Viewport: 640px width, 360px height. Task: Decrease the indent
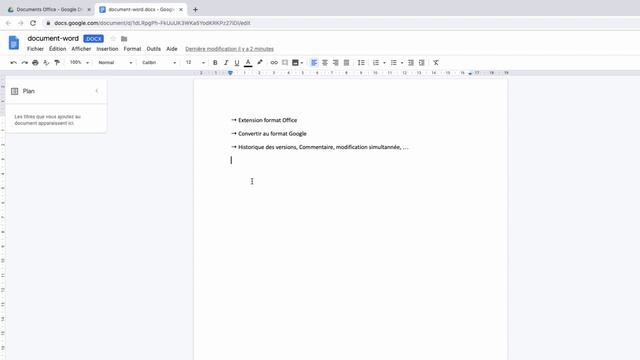click(x=411, y=62)
